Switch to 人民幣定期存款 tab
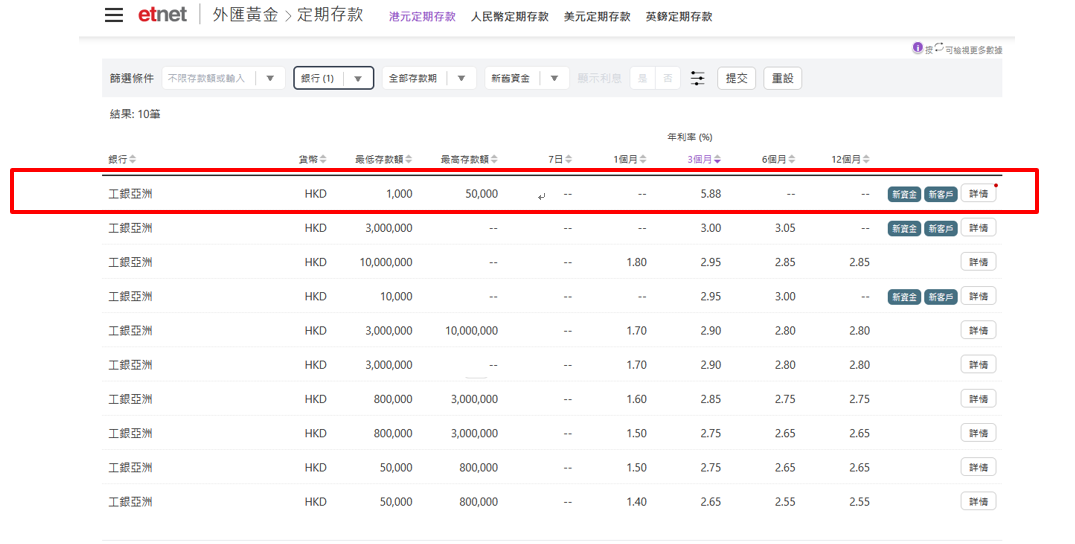The image size is (1075, 544). click(509, 16)
